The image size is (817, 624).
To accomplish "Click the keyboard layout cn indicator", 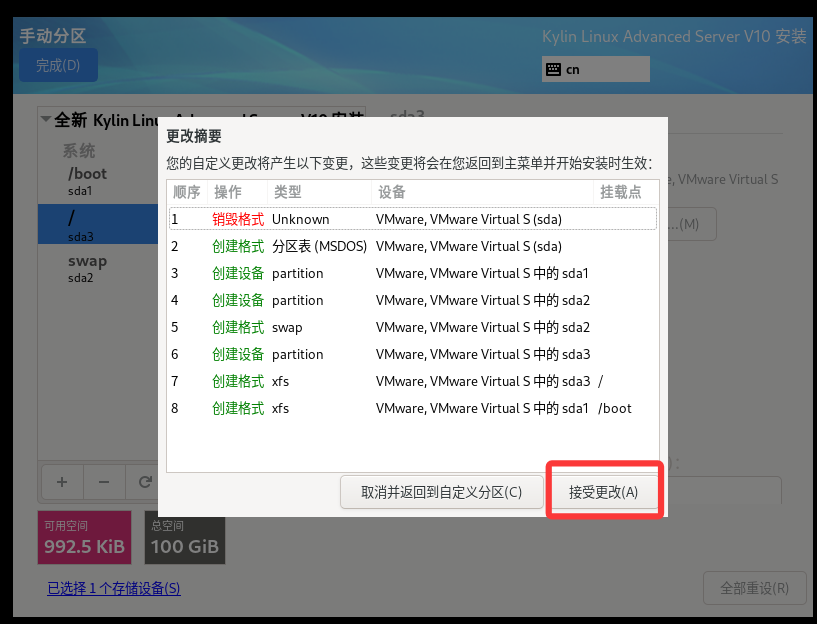I will (595, 69).
